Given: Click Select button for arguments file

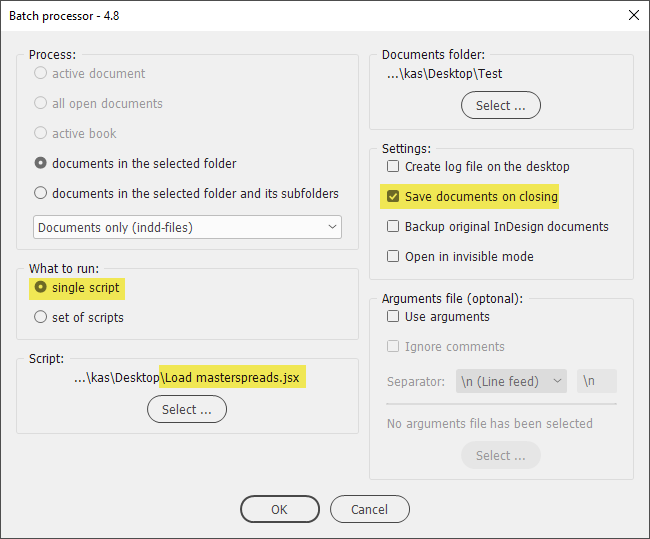Looking at the screenshot, I should point(501,455).
